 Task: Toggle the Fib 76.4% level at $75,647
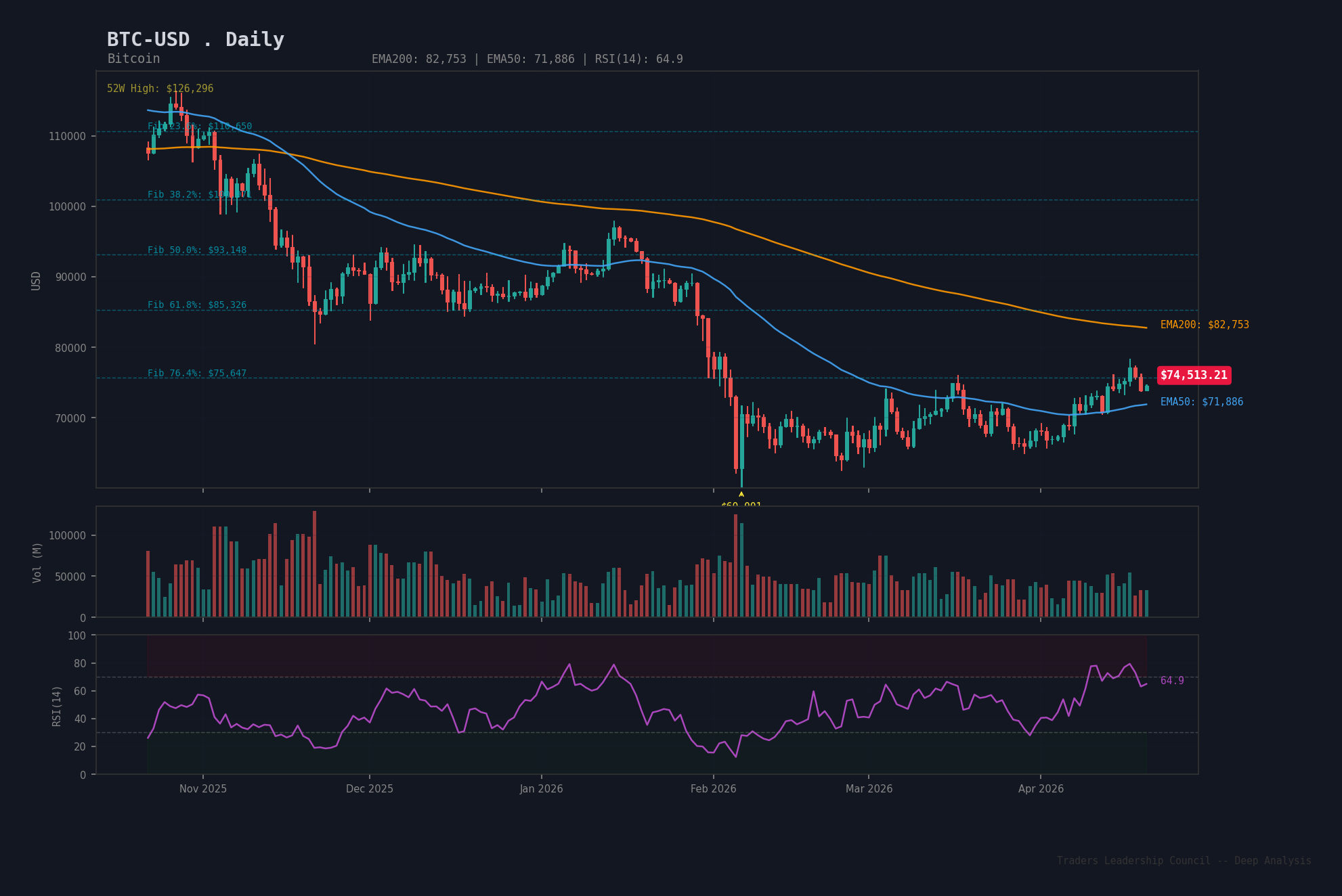pyautogui.click(x=196, y=372)
